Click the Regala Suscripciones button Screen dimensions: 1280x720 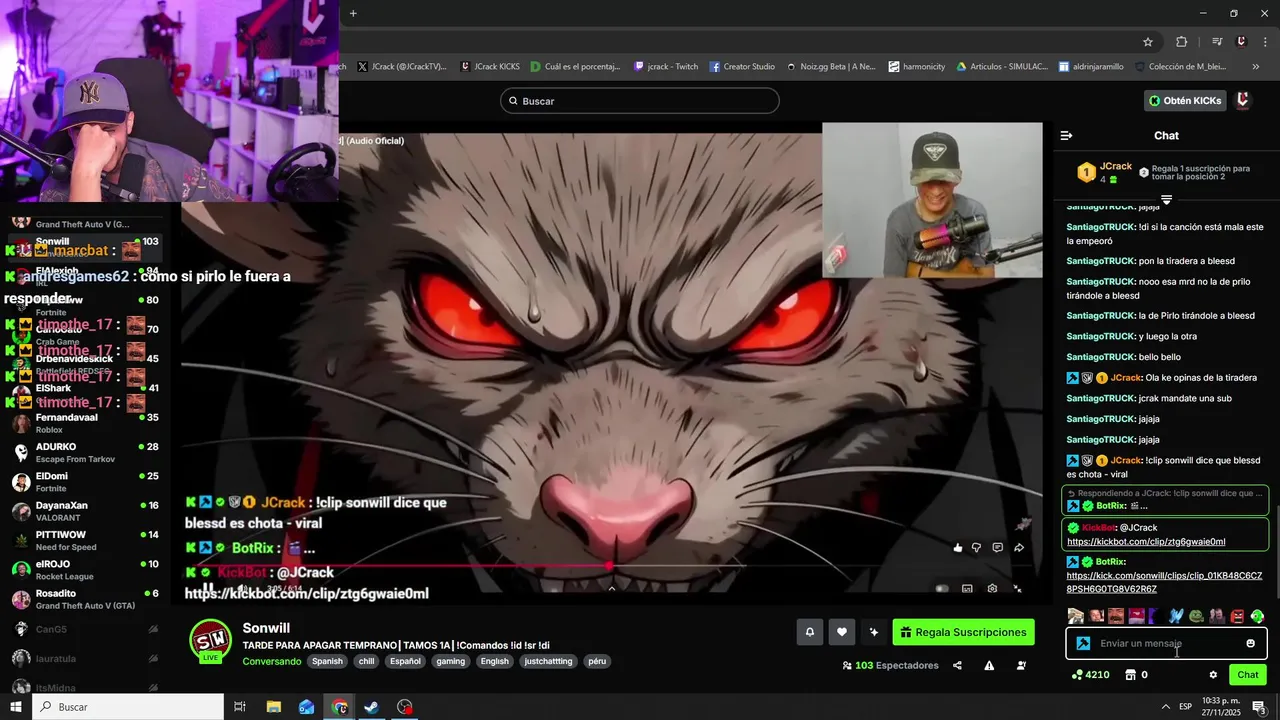(x=963, y=632)
